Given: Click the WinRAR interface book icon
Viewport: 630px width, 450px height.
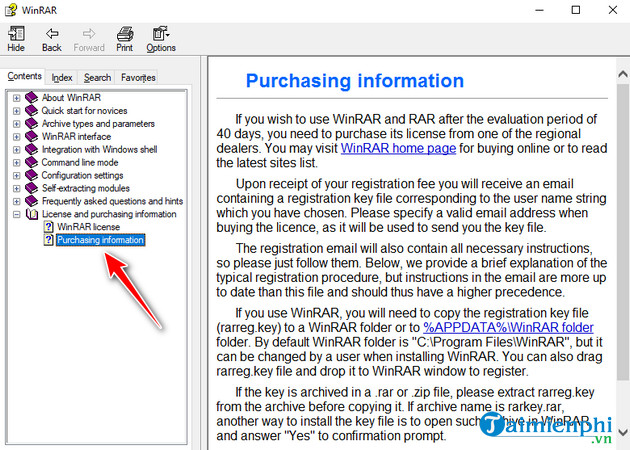Looking at the screenshot, I should (x=31, y=137).
